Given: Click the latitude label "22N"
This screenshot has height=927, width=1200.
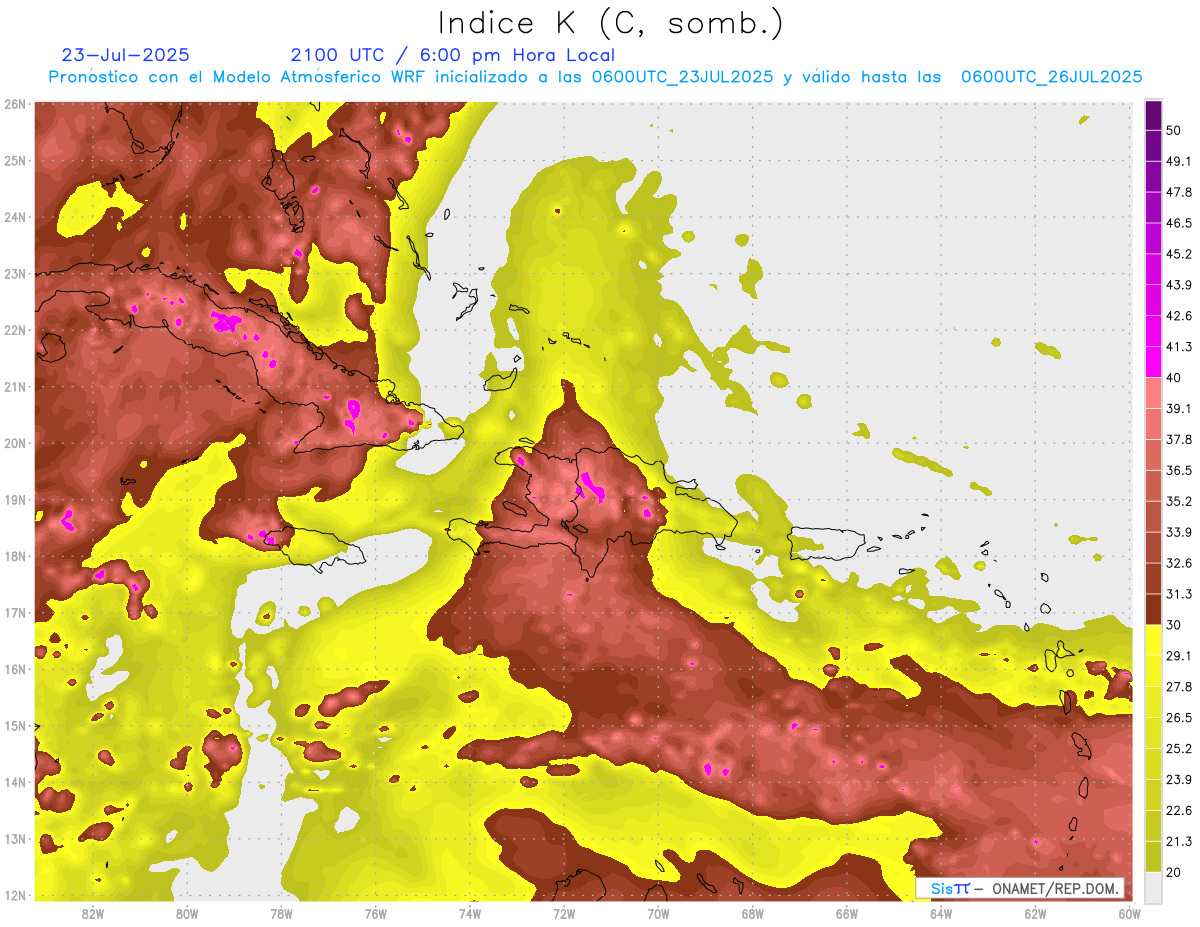Looking at the screenshot, I should point(15,330).
